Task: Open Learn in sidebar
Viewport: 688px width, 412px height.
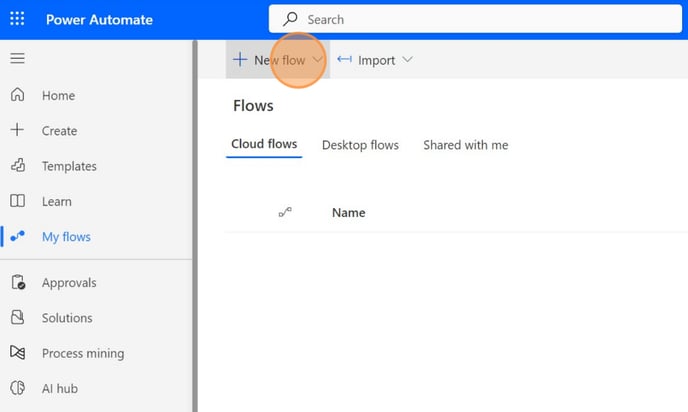Action: pyautogui.click(x=57, y=201)
